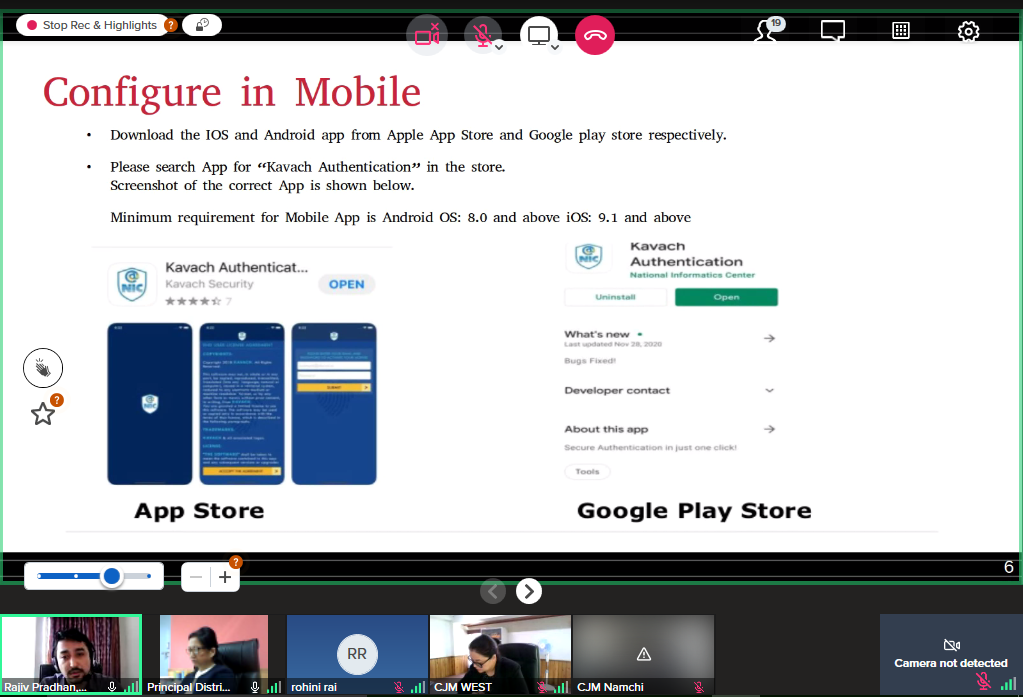Turn on the camera from top toolbar

[x=427, y=35]
